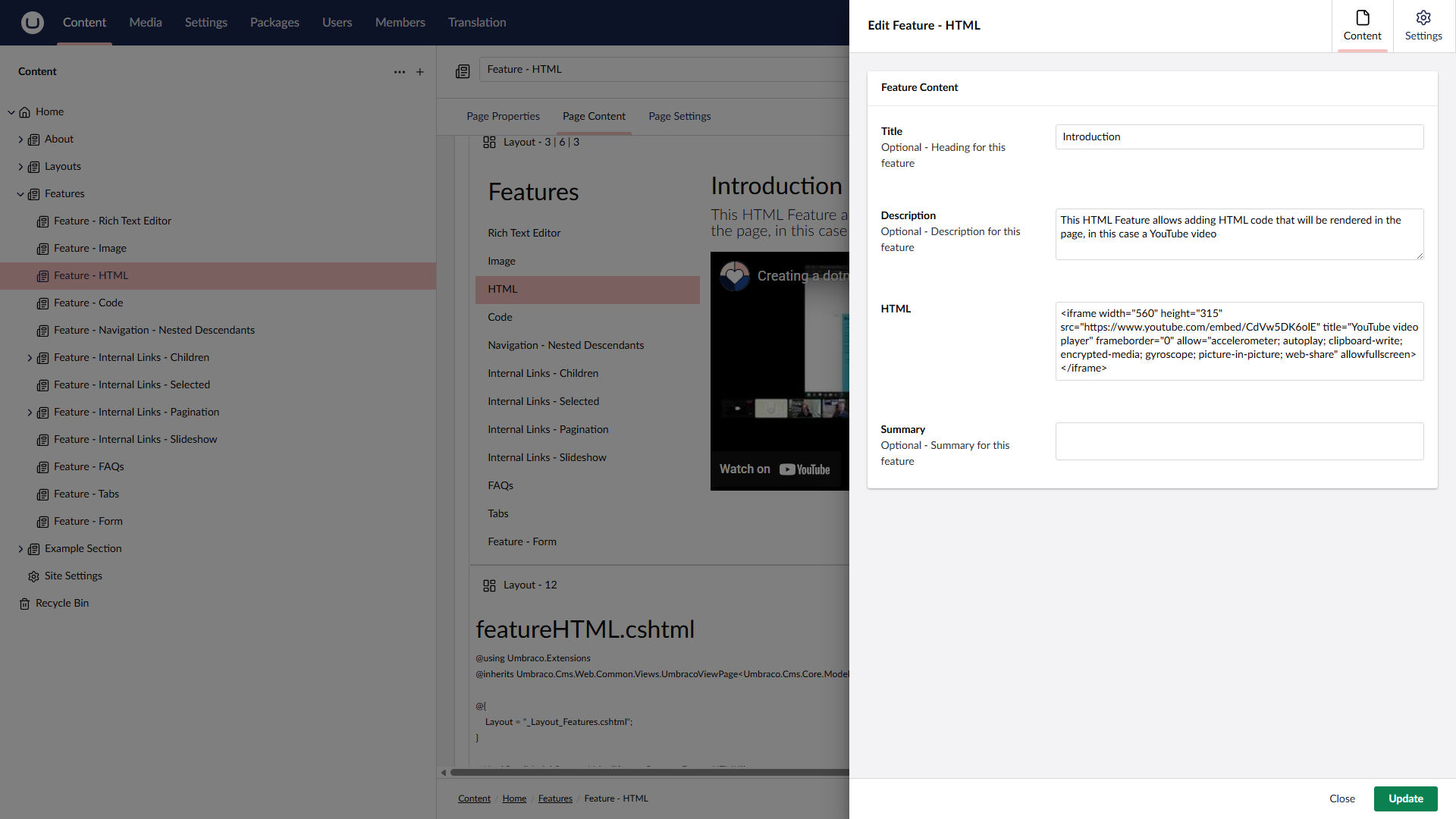Expand the About tree node
Viewport: 1456px width, 819px height.
click(20, 140)
